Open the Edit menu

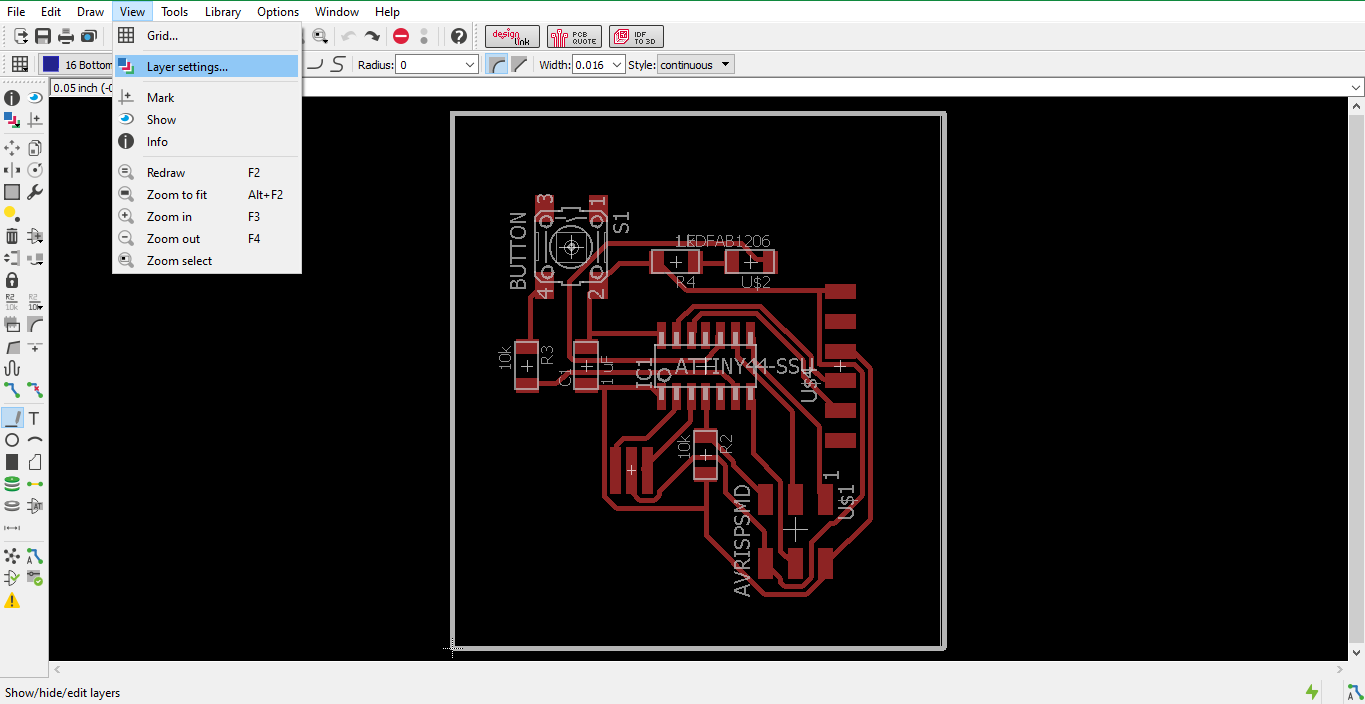(51, 12)
